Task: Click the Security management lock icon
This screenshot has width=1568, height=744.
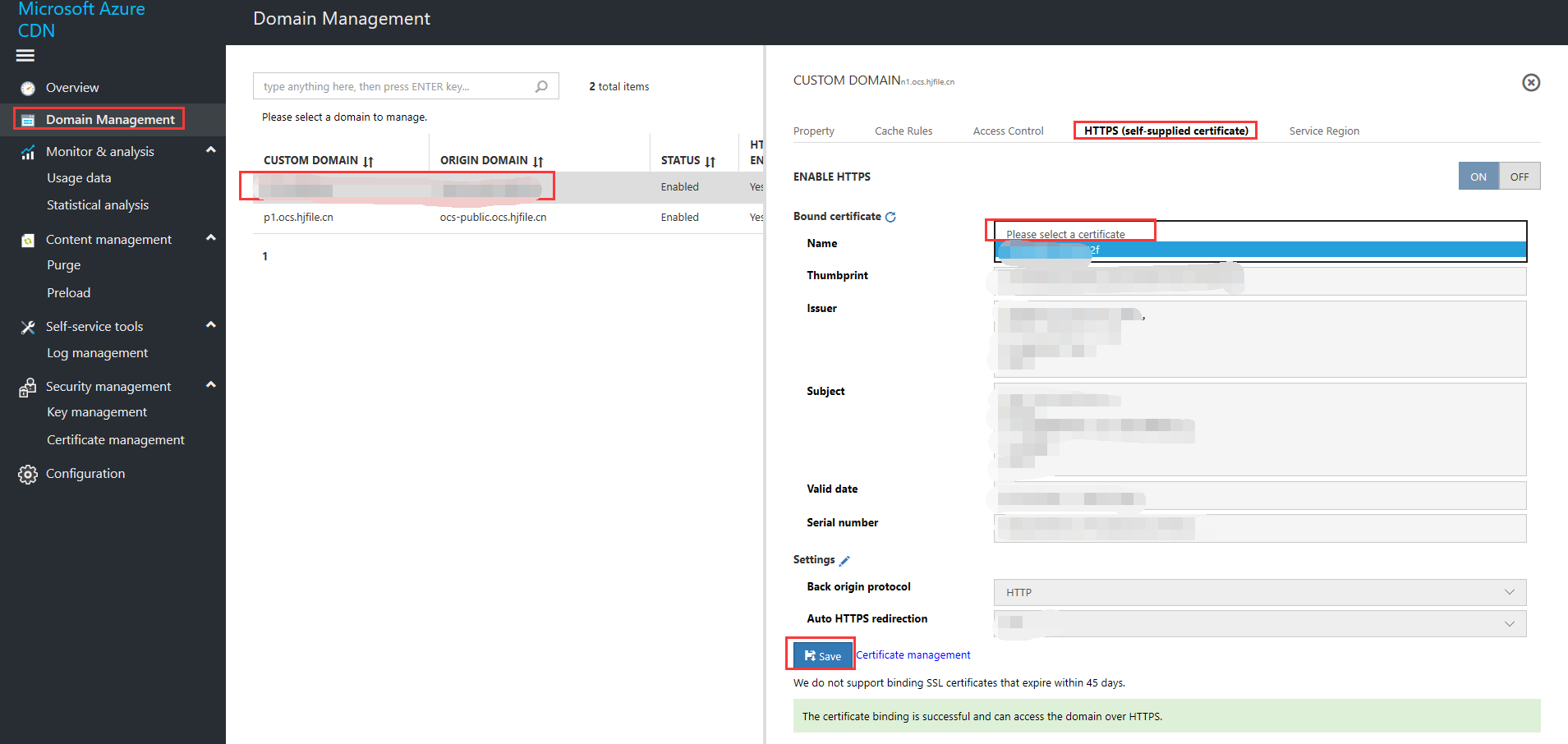Action: (28, 387)
